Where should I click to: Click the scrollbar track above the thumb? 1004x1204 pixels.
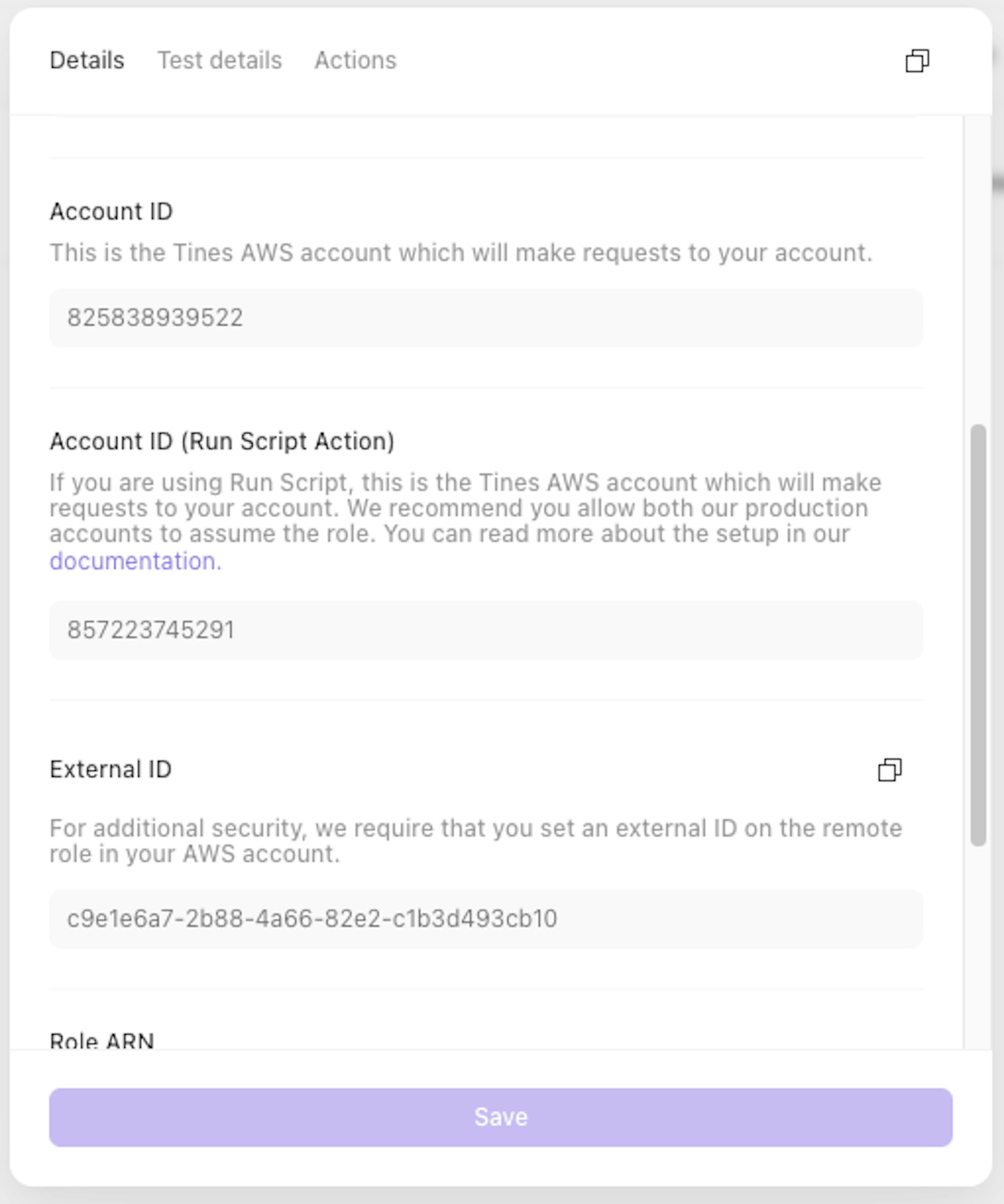click(978, 270)
